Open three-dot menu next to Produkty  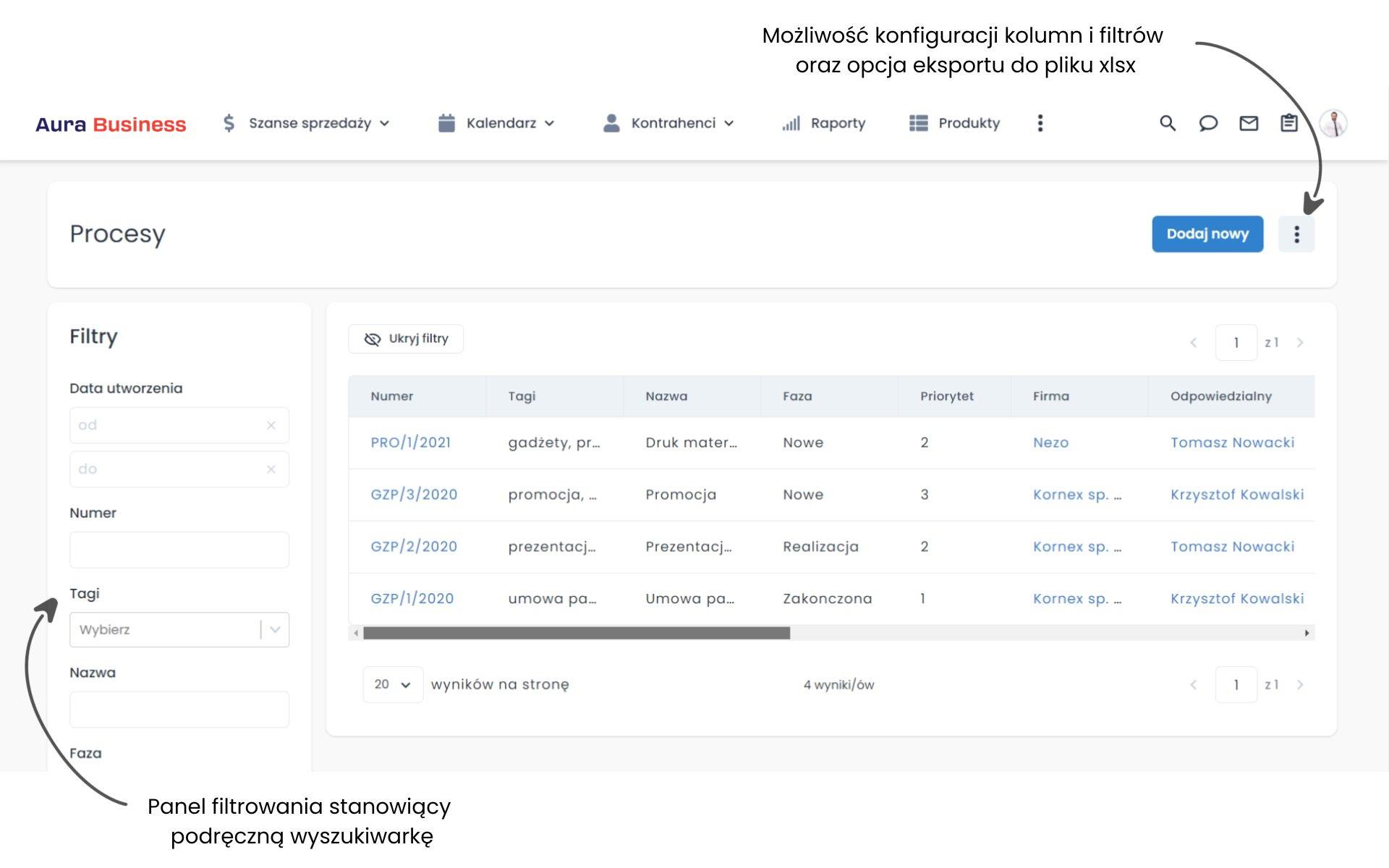click(1040, 123)
